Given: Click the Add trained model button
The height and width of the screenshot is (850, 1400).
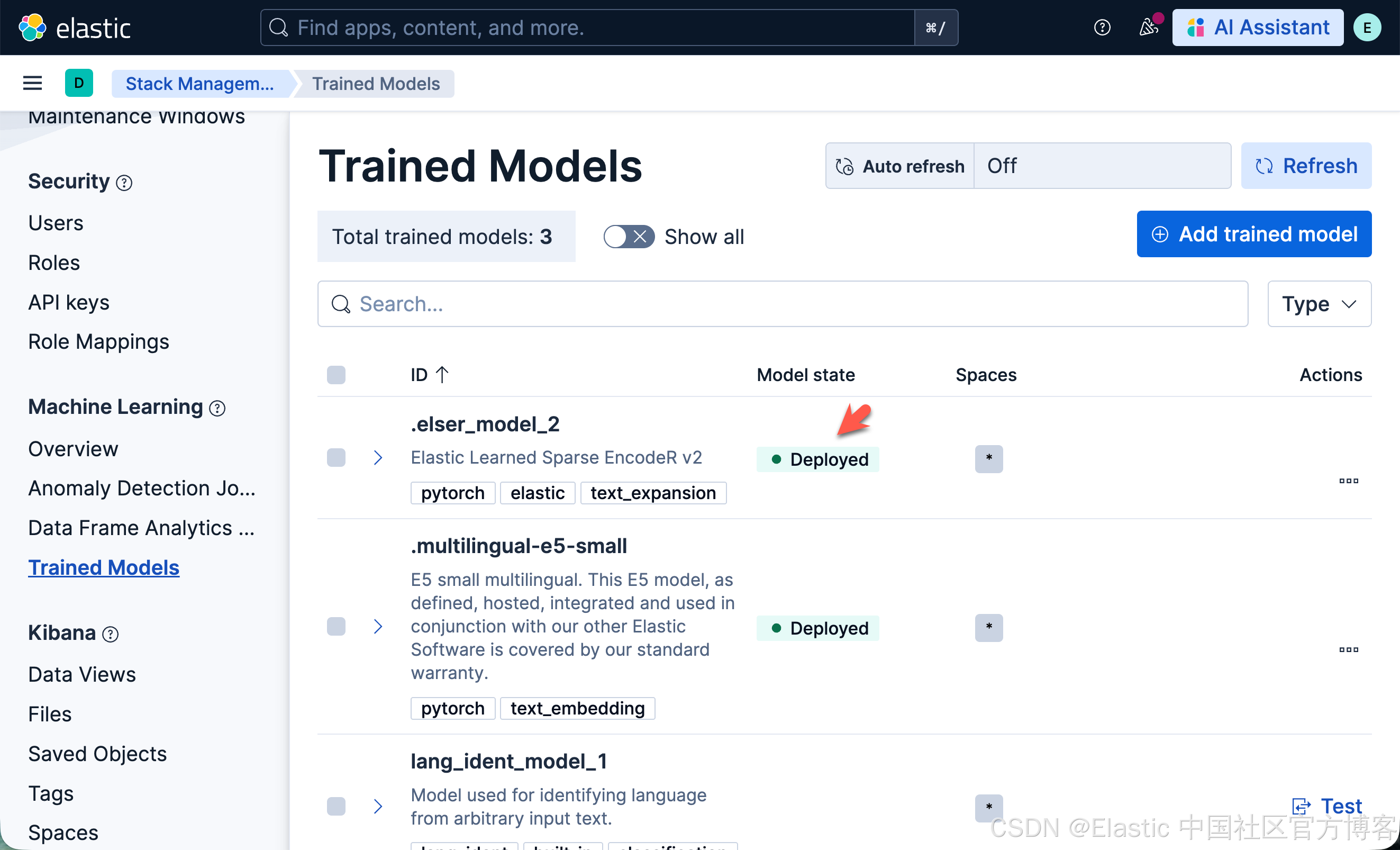Looking at the screenshot, I should pos(1253,234).
